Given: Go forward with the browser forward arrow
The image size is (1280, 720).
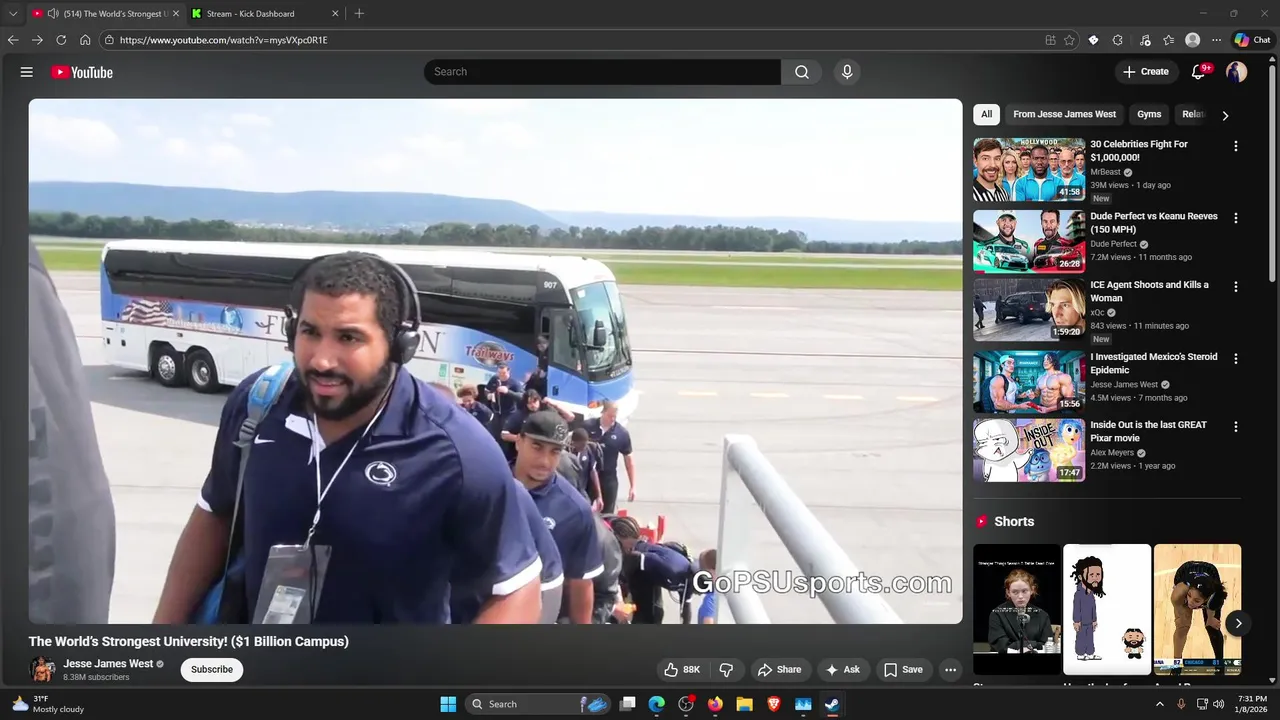Looking at the screenshot, I should (37, 40).
